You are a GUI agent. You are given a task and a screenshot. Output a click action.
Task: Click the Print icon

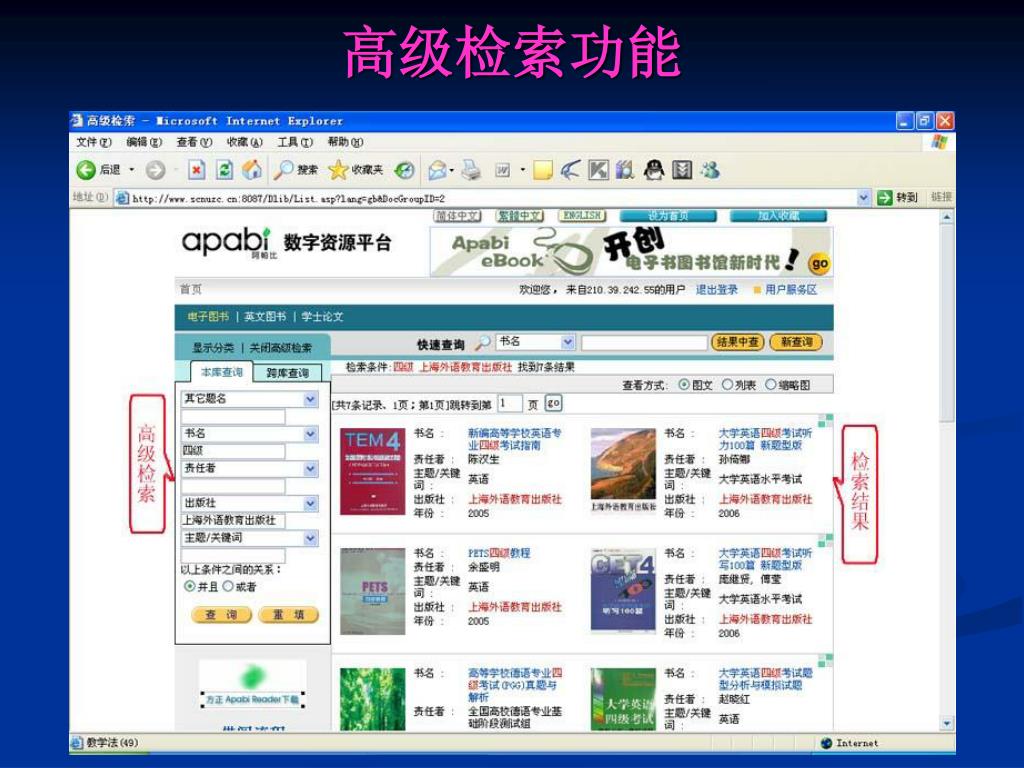point(471,170)
